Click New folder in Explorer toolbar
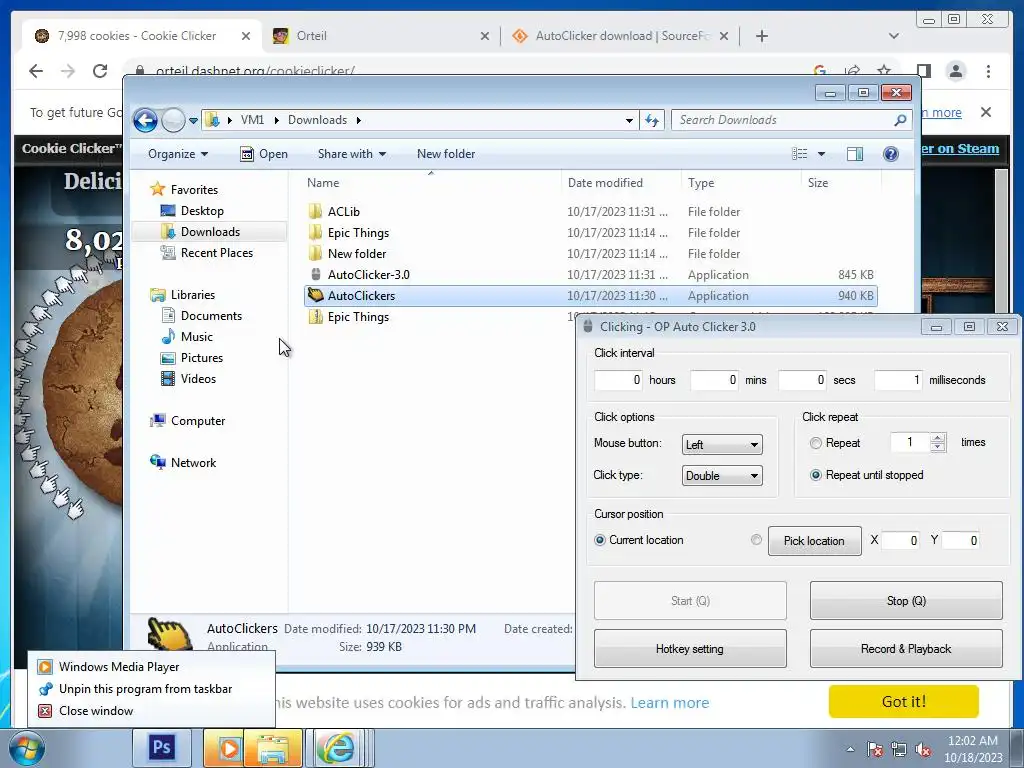1024x768 pixels. click(446, 154)
